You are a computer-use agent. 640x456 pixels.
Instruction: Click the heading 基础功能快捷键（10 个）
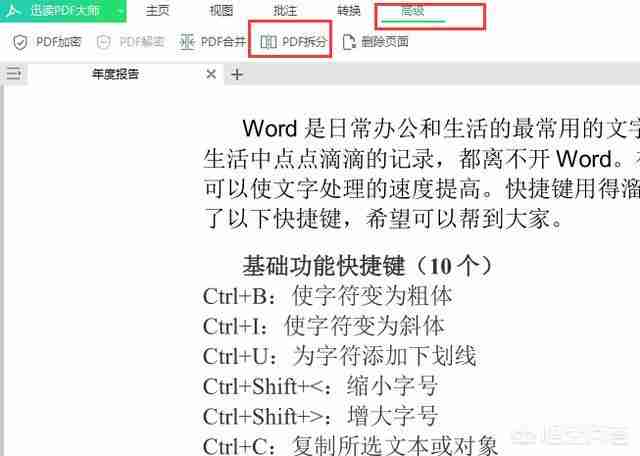click(x=367, y=266)
